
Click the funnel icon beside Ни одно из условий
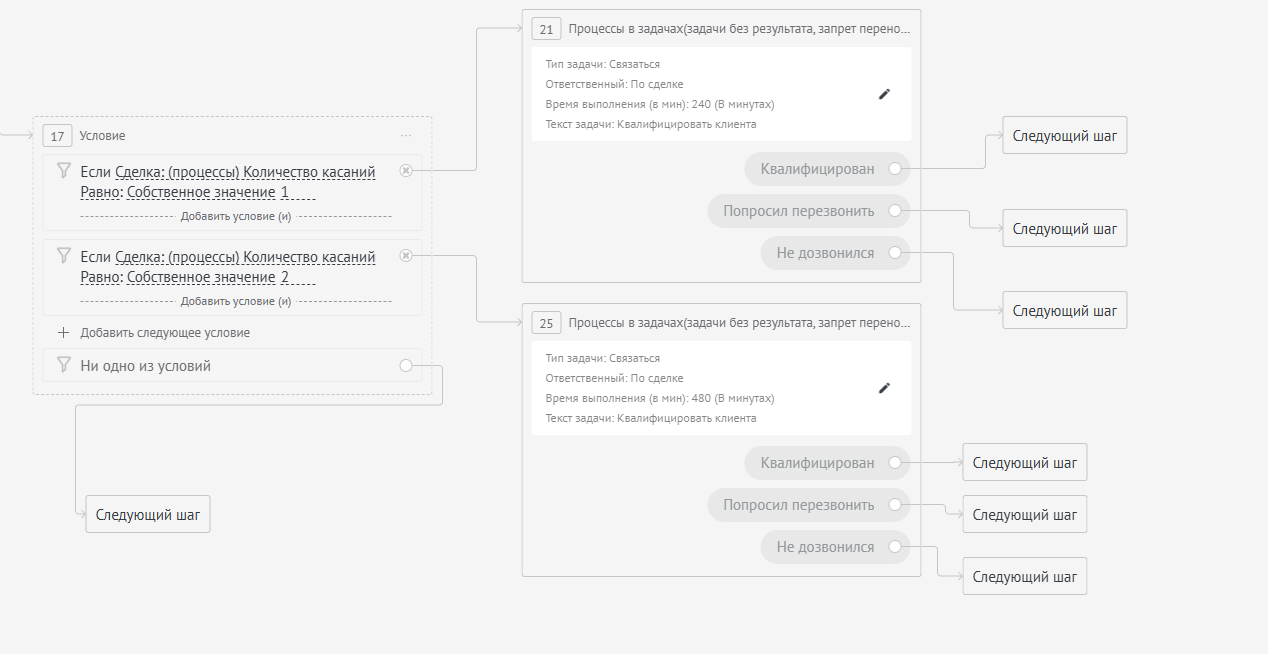[x=64, y=365]
